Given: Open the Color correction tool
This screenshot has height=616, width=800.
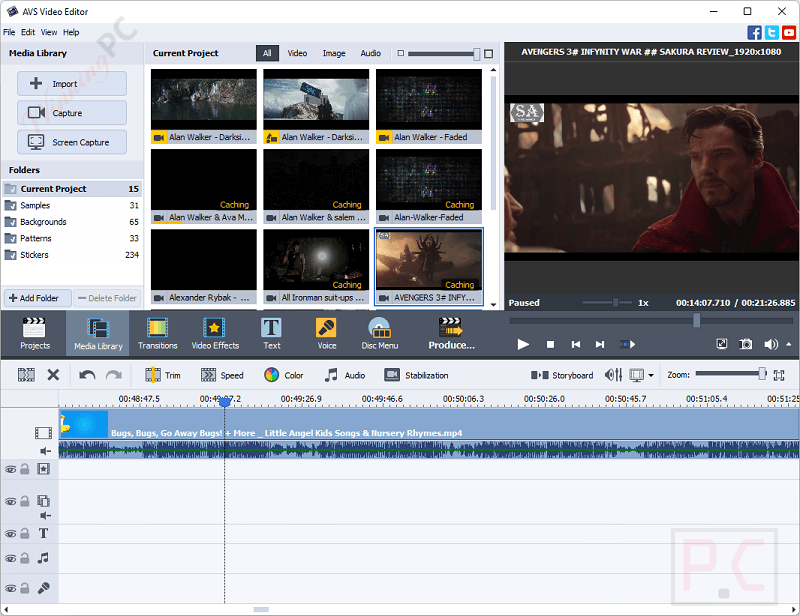Looking at the screenshot, I should click(x=283, y=375).
